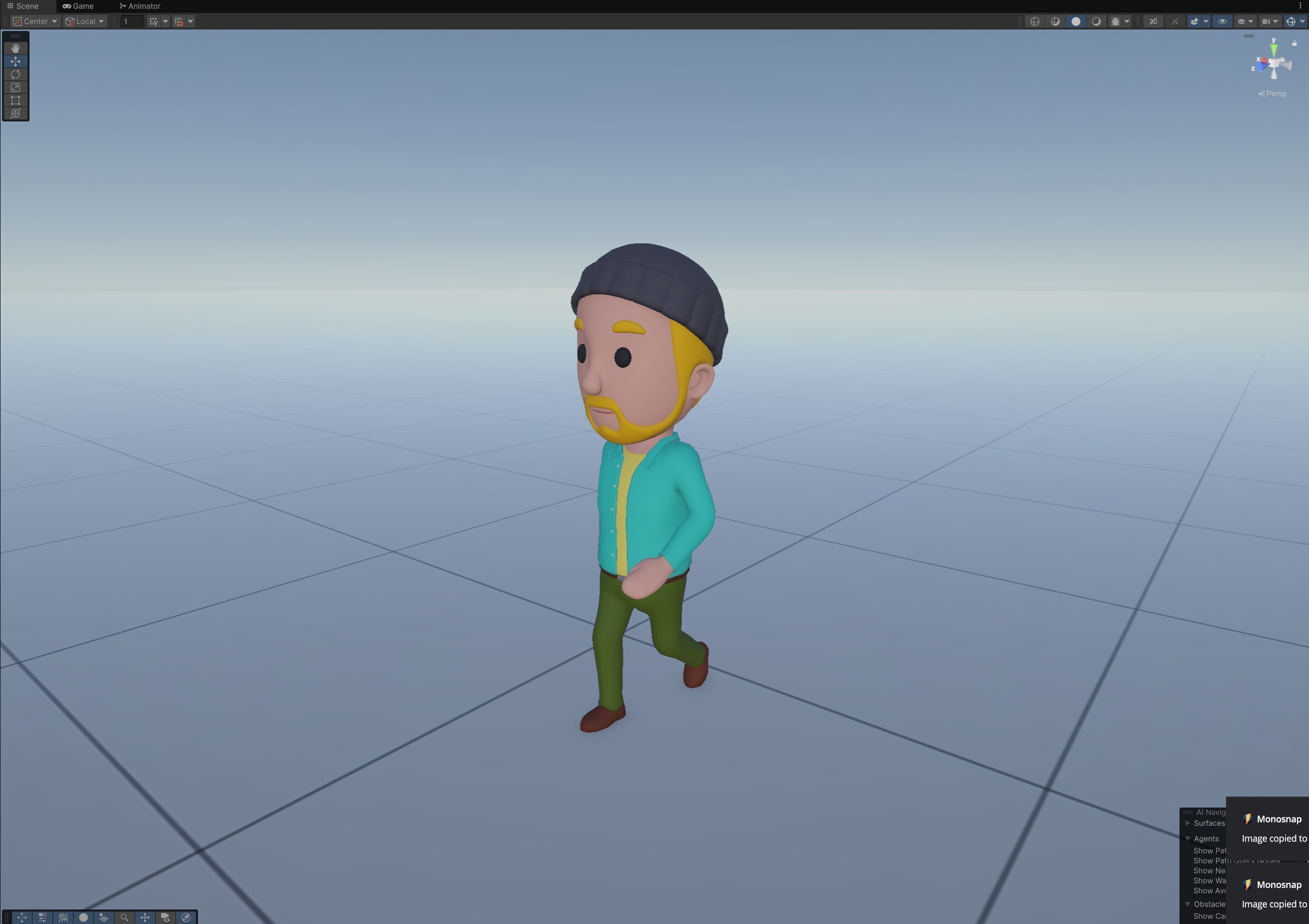Open the Search overlay magnifier icon
Screen dimensions: 1309x924
(124, 917)
